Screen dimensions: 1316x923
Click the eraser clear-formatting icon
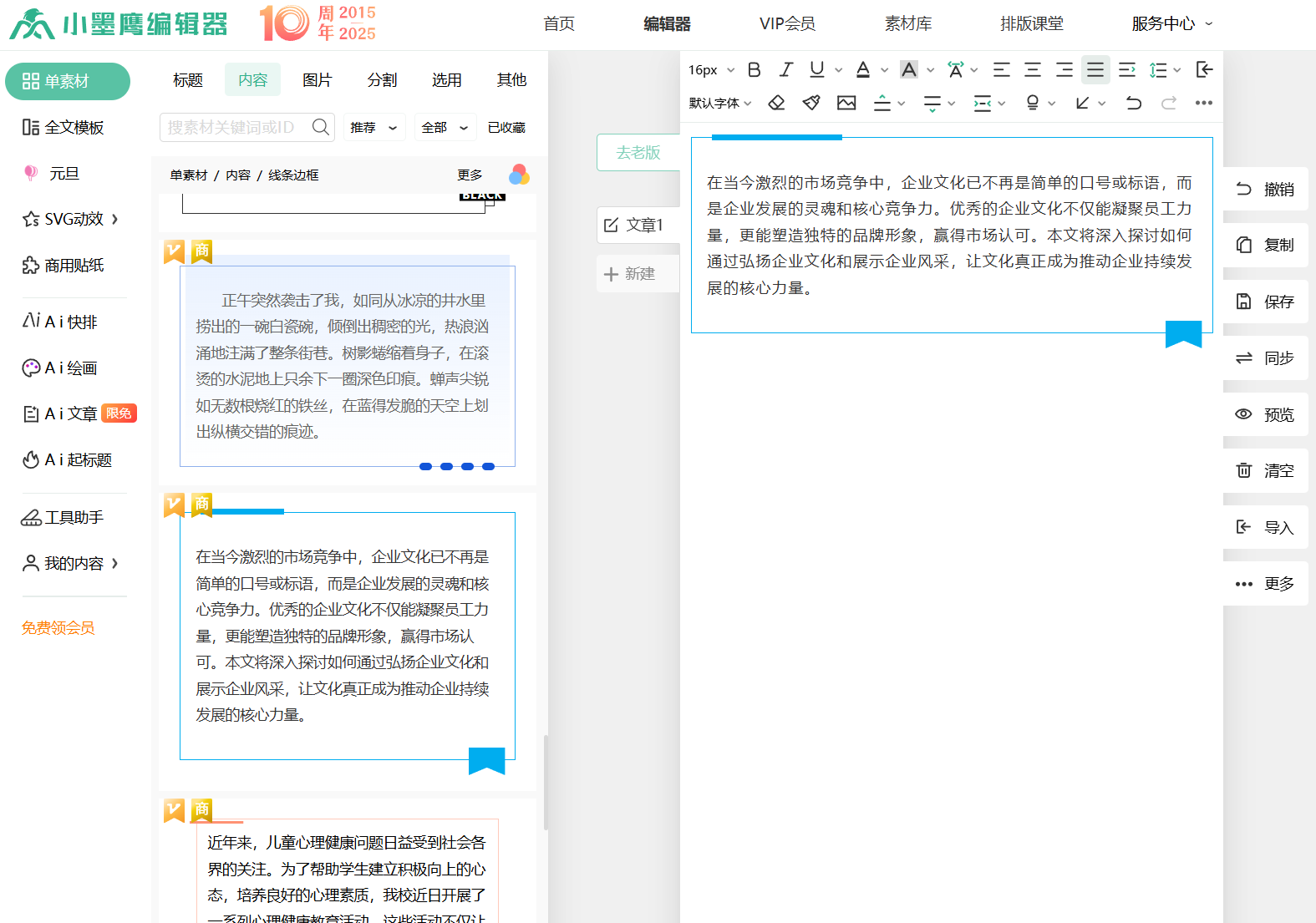coord(776,103)
